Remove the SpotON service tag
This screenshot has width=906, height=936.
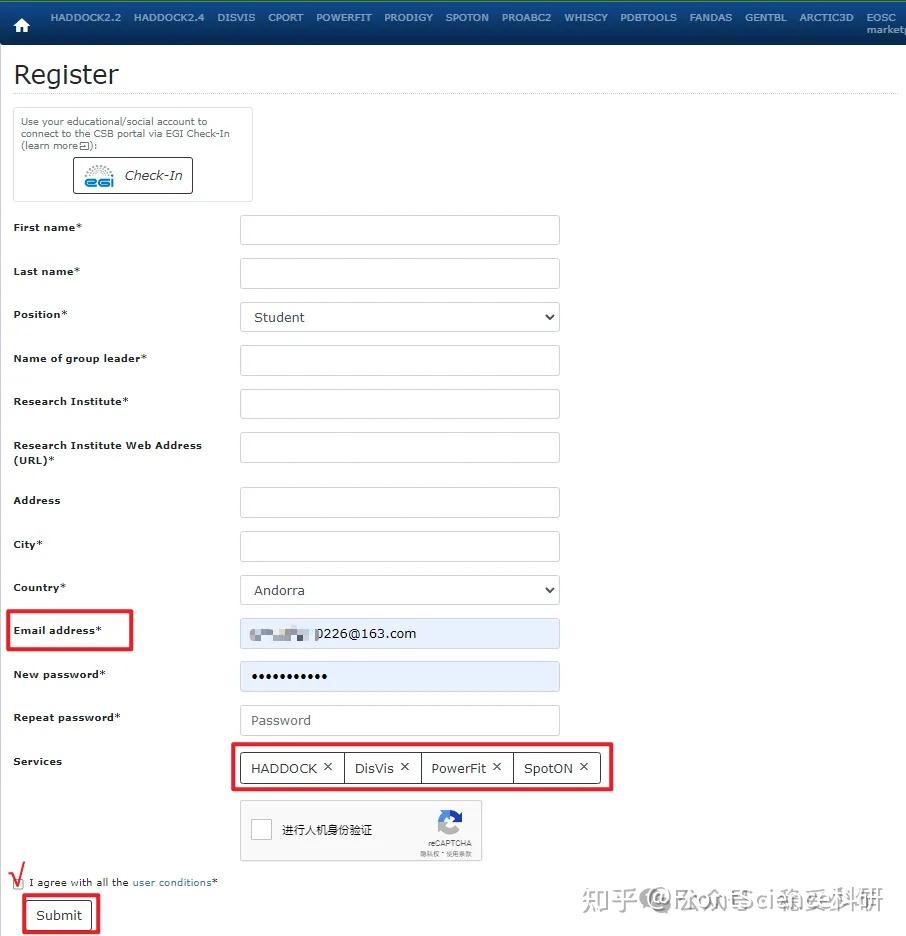tap(584, 767)
